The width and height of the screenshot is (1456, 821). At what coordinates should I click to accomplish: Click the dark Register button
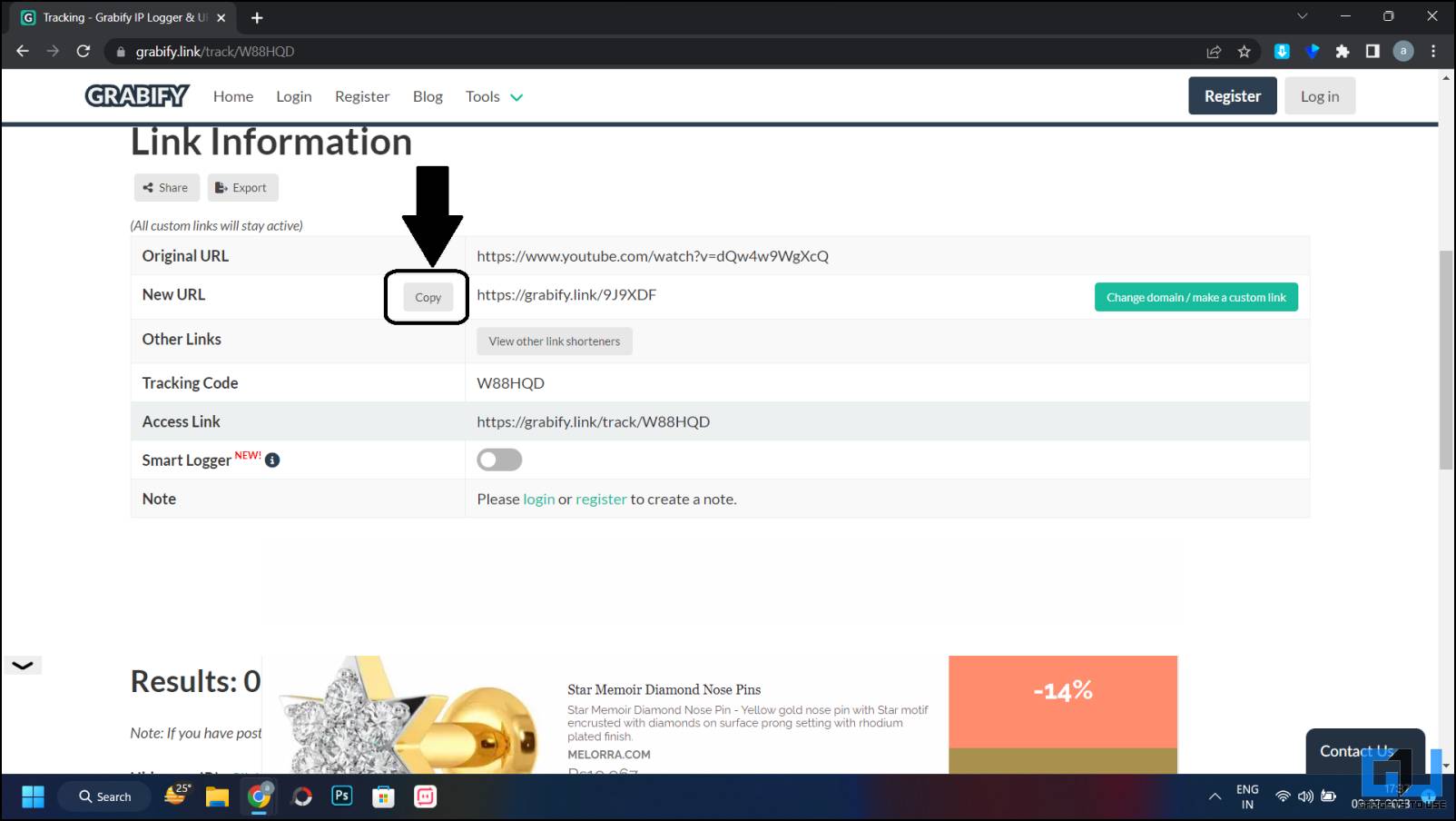pos(1233,95)
